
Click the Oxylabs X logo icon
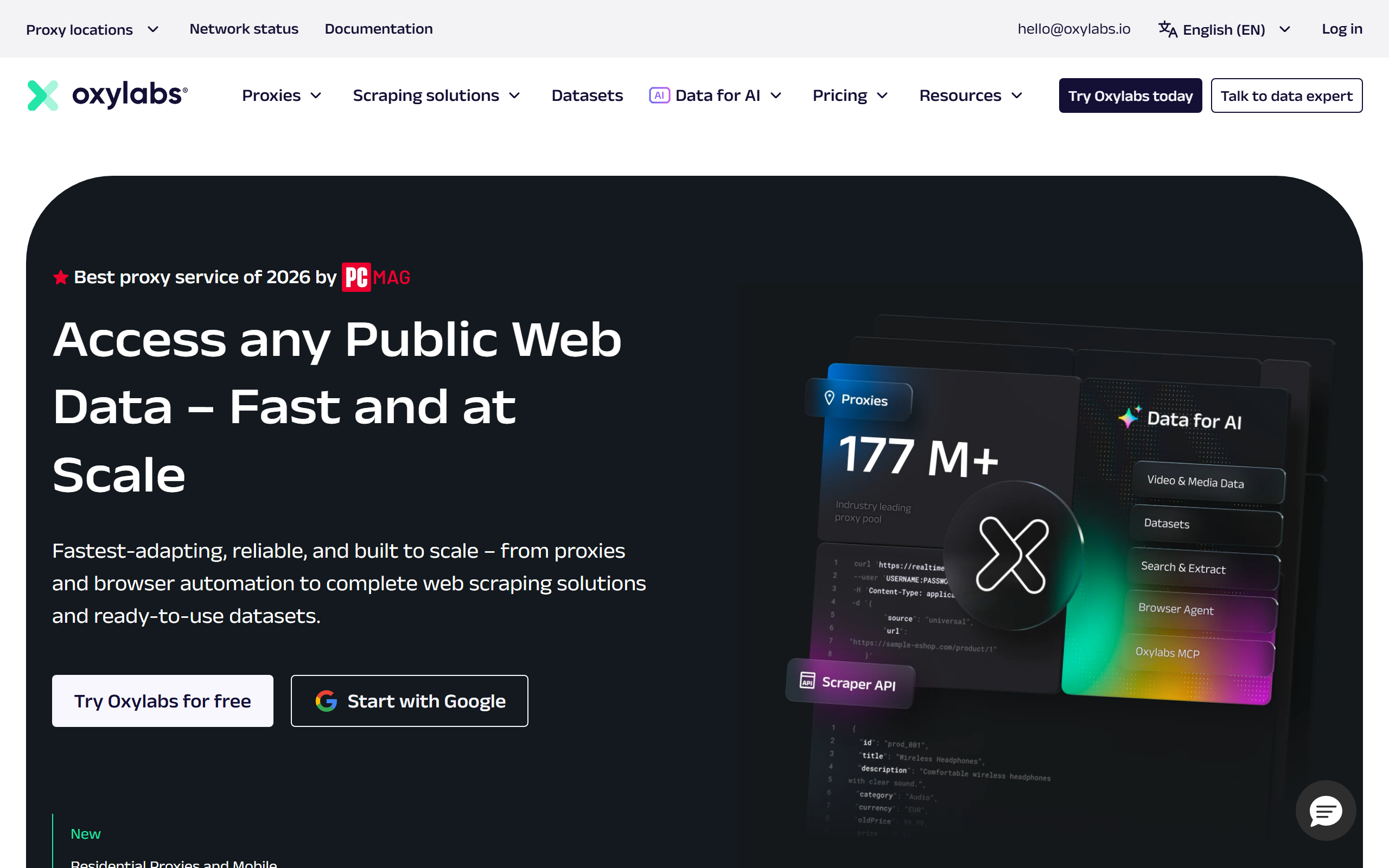[42, 95]
